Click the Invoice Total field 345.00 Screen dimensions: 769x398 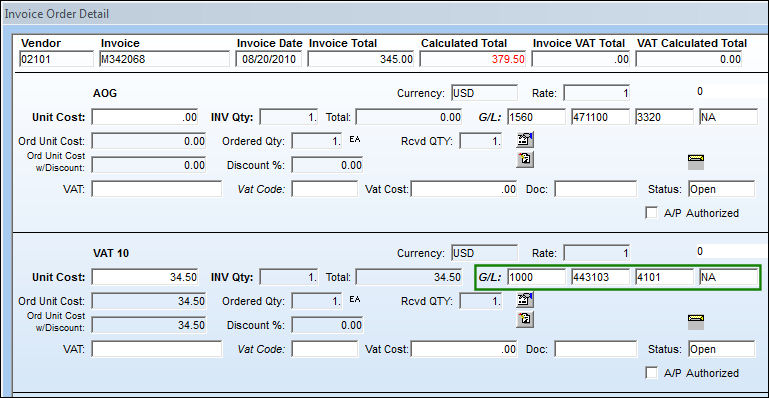360,59
